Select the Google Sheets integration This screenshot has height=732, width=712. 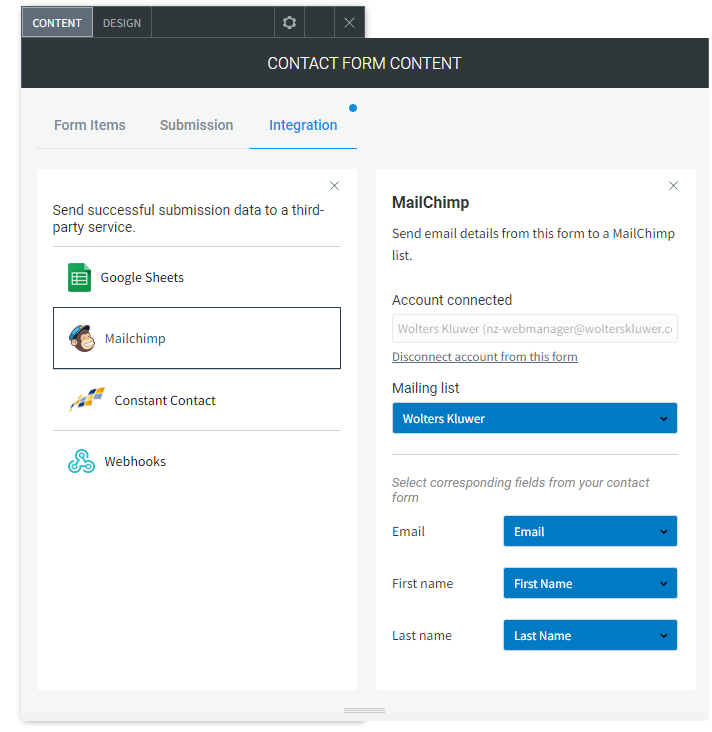coord(197,277)
